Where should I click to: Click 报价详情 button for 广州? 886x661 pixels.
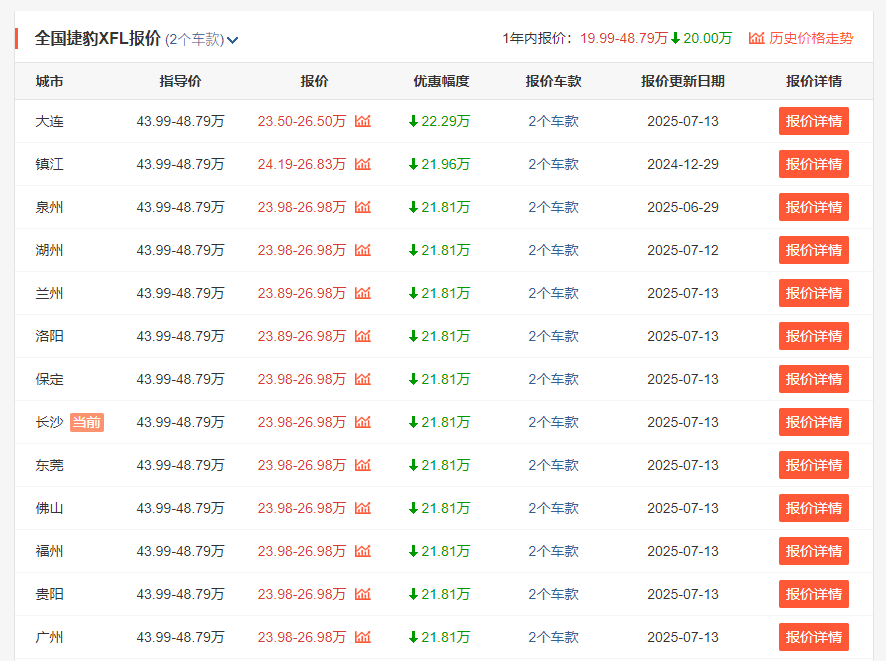coord(814,636)
